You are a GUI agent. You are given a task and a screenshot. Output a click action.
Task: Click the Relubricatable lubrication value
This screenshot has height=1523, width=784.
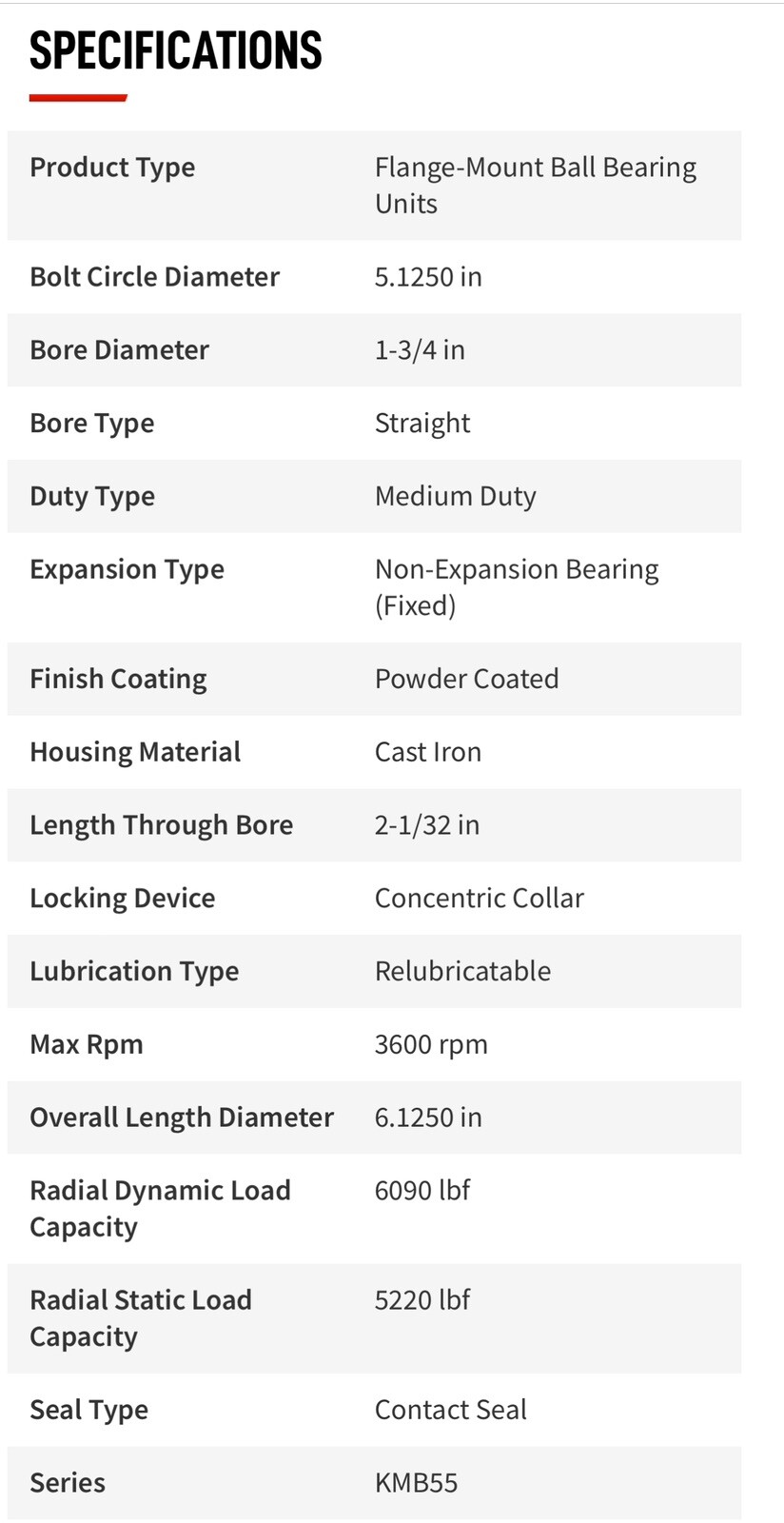[x=463, y=972]
